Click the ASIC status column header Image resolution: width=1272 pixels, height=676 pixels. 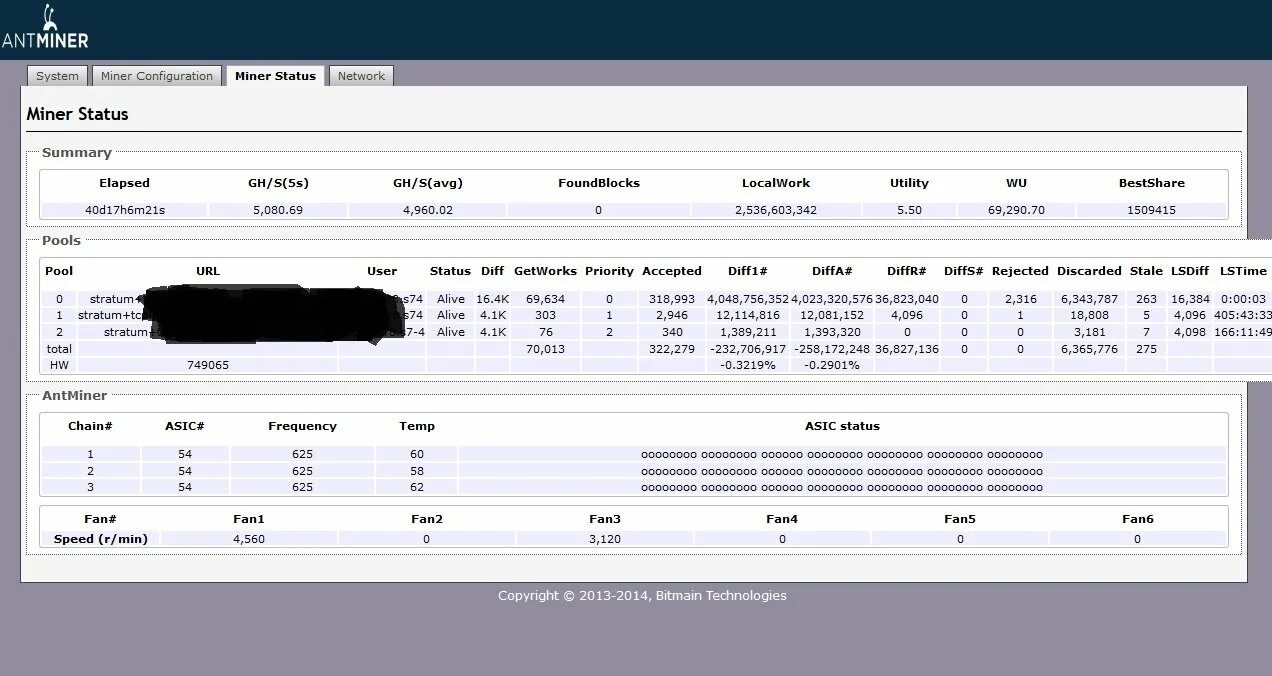click(842, 426)
